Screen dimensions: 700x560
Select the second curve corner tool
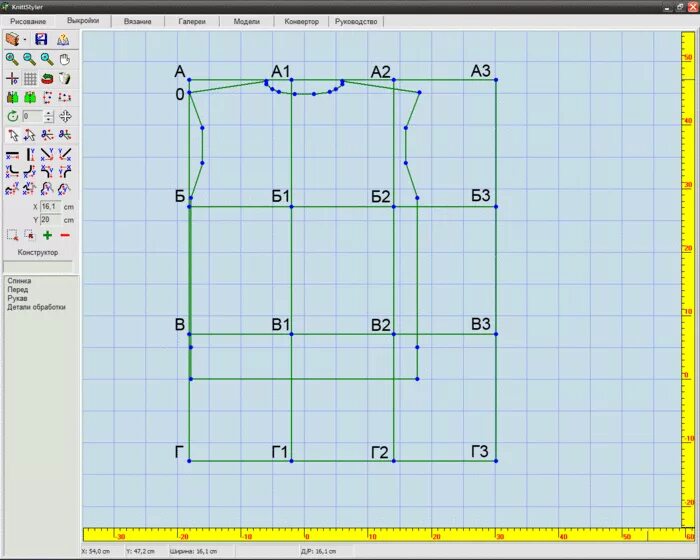29,171
